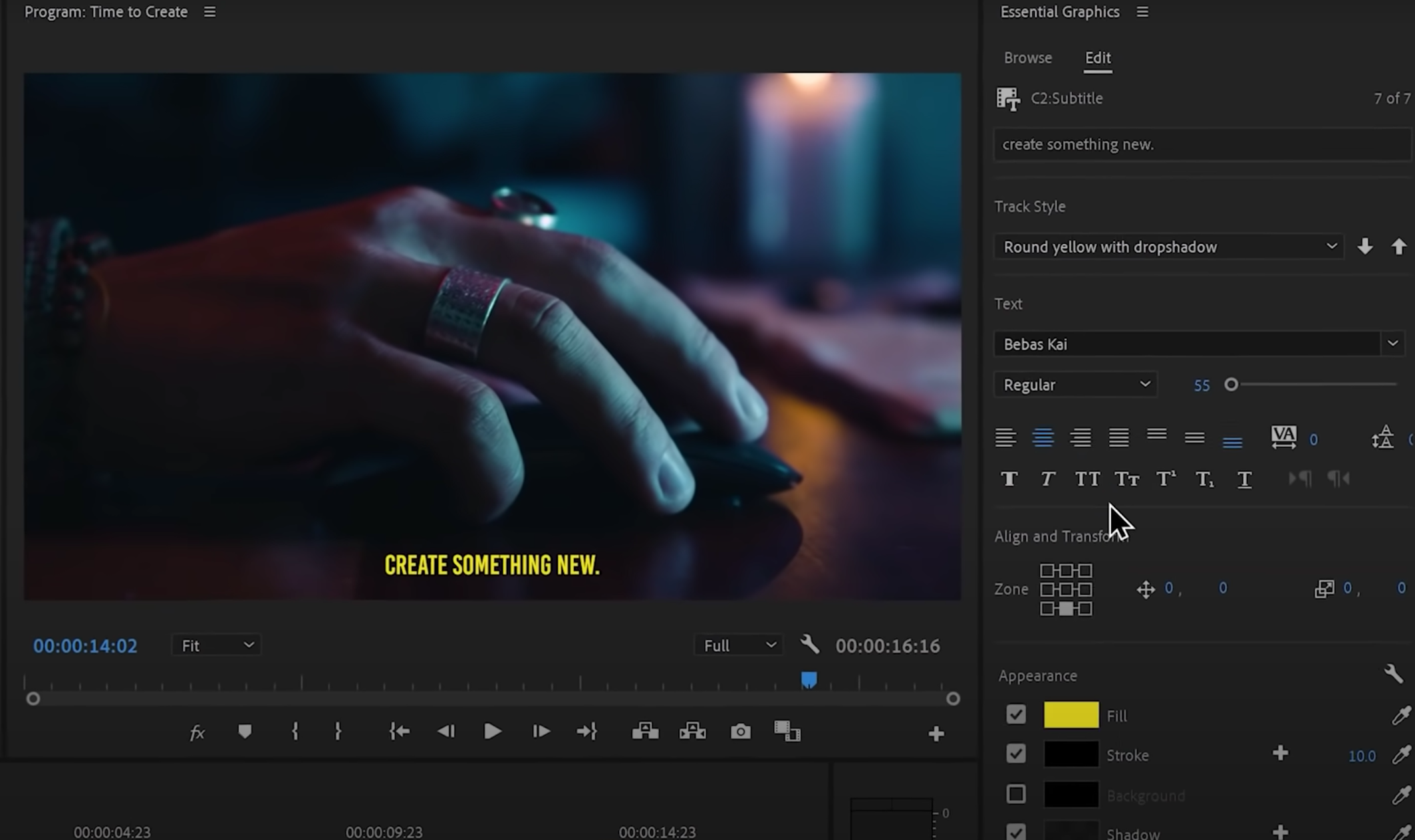Click the yellow Fill color swatch

click(x=1071, y=714)
